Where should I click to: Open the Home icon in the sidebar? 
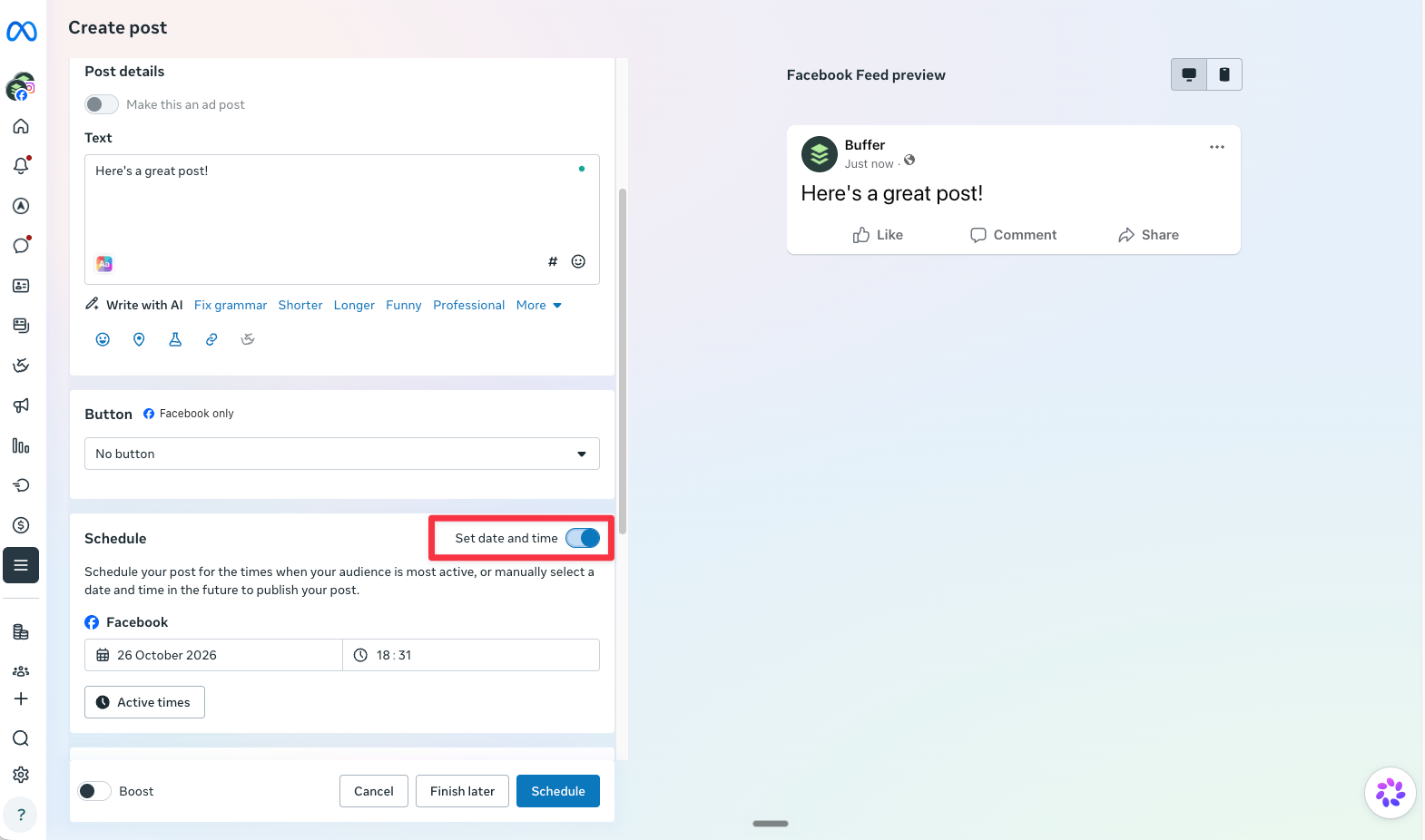[21, 126]
